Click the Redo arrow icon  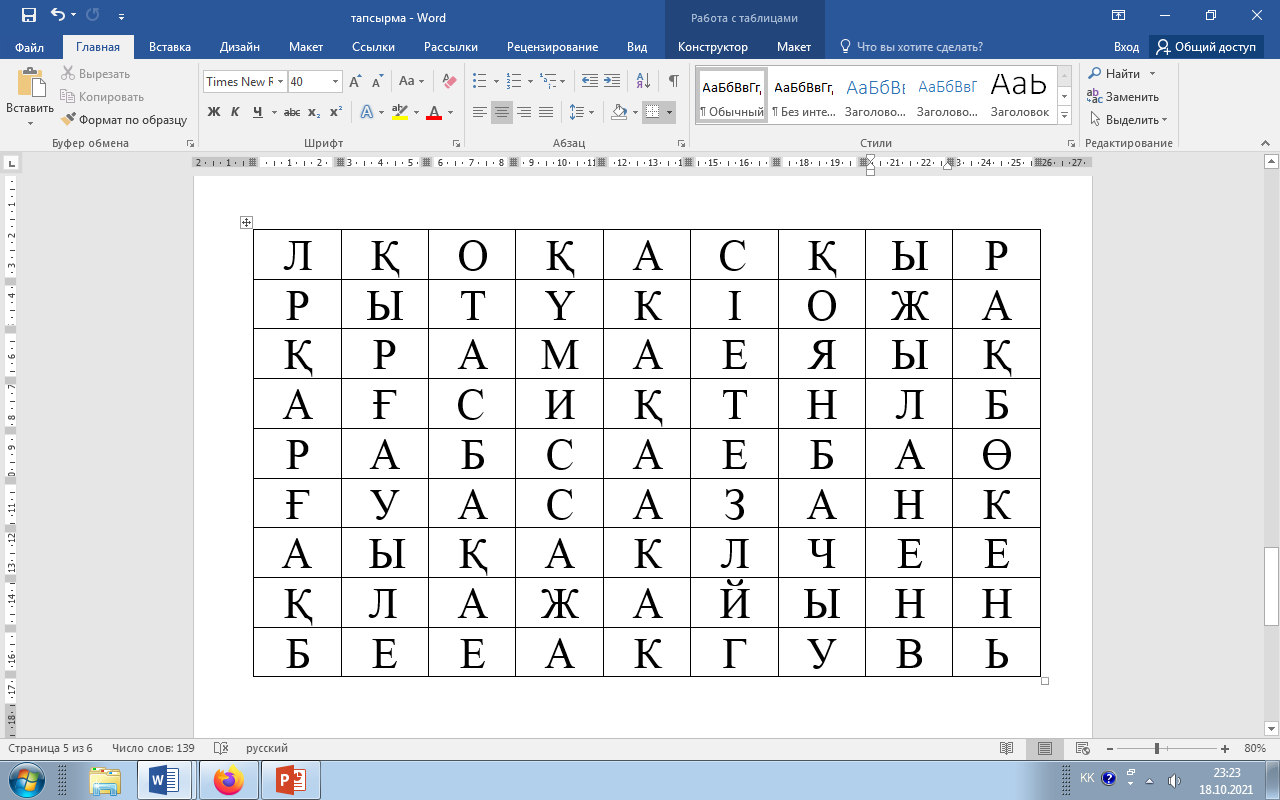click(x=93, y=16)
